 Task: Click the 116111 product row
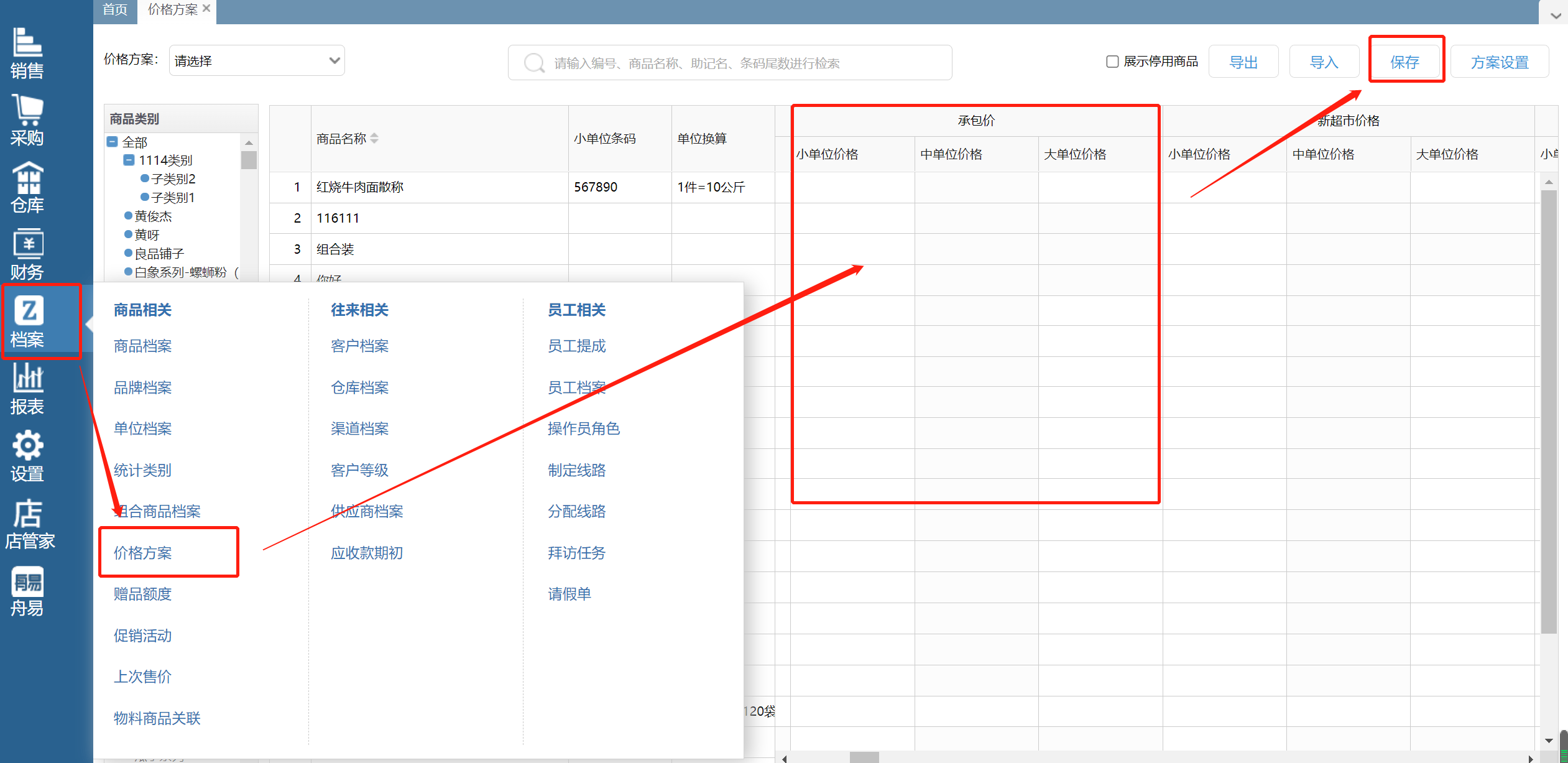tap(905, 218)
